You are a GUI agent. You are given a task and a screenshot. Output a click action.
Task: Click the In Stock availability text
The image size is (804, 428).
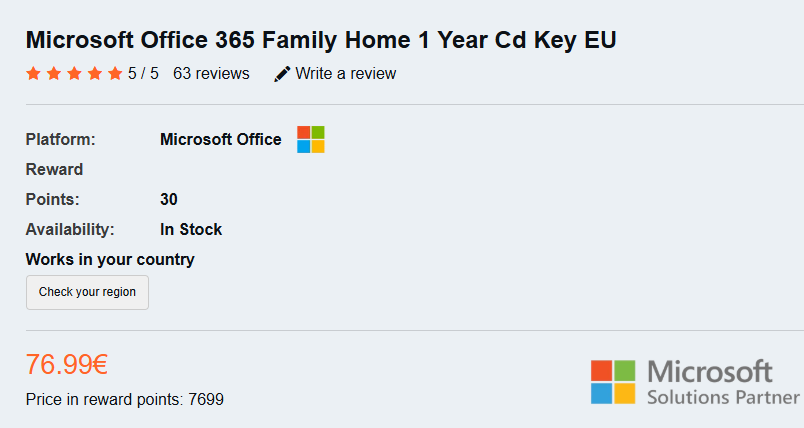[x=191, y=229]
